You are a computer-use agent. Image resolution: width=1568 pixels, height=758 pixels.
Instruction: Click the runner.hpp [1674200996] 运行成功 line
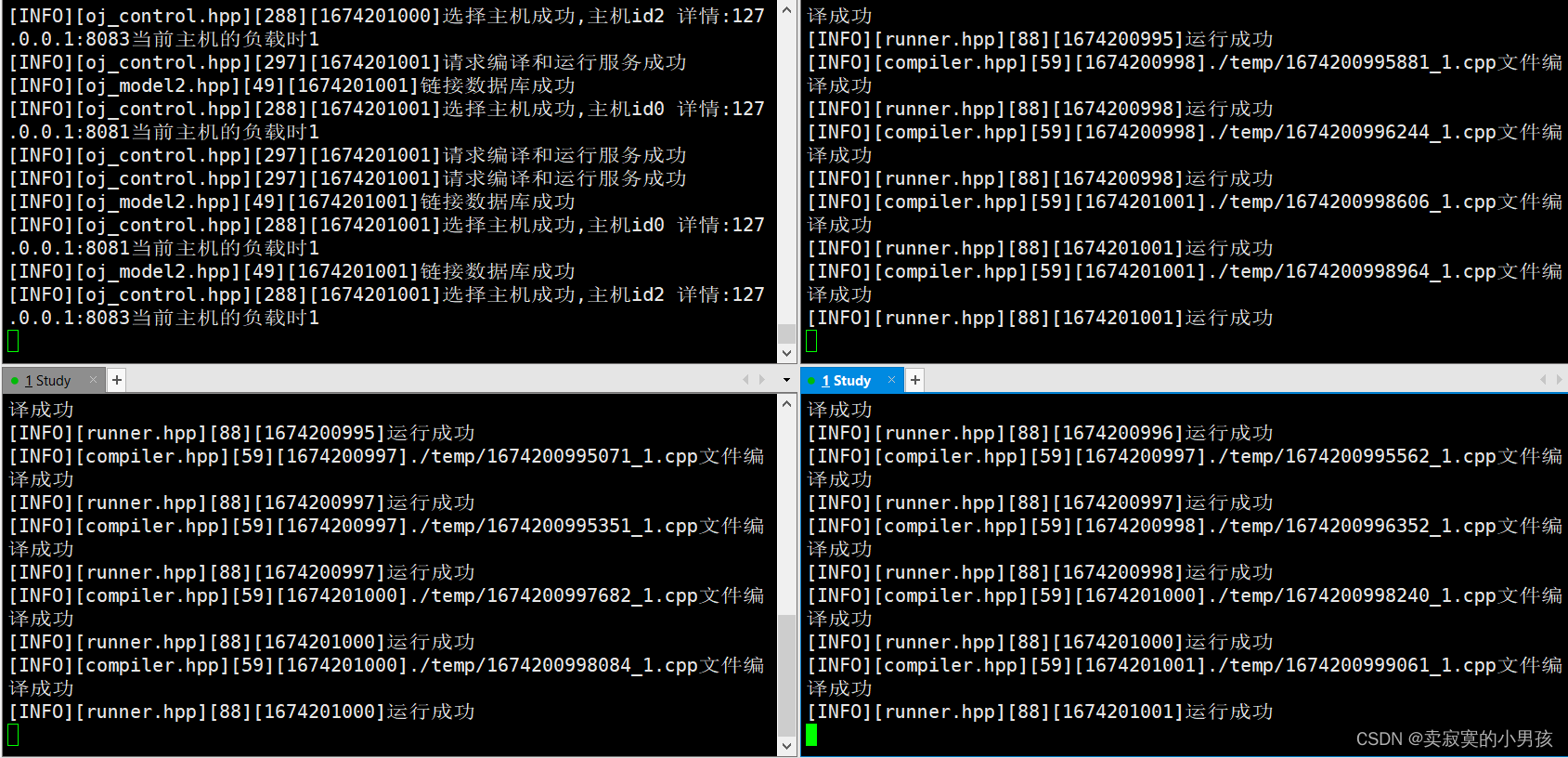1041,434
